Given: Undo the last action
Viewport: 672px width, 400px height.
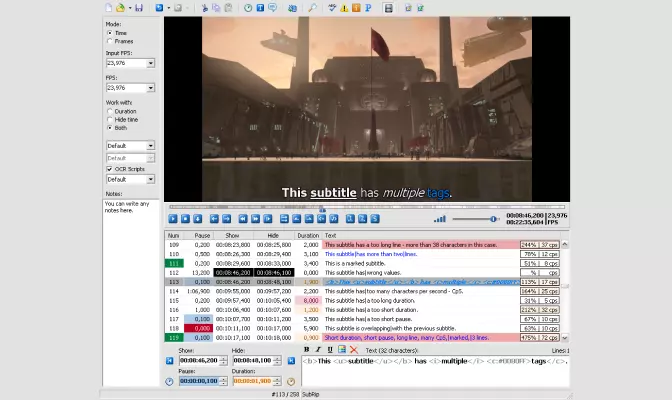Looking at the screenshot, I should 159,8.
